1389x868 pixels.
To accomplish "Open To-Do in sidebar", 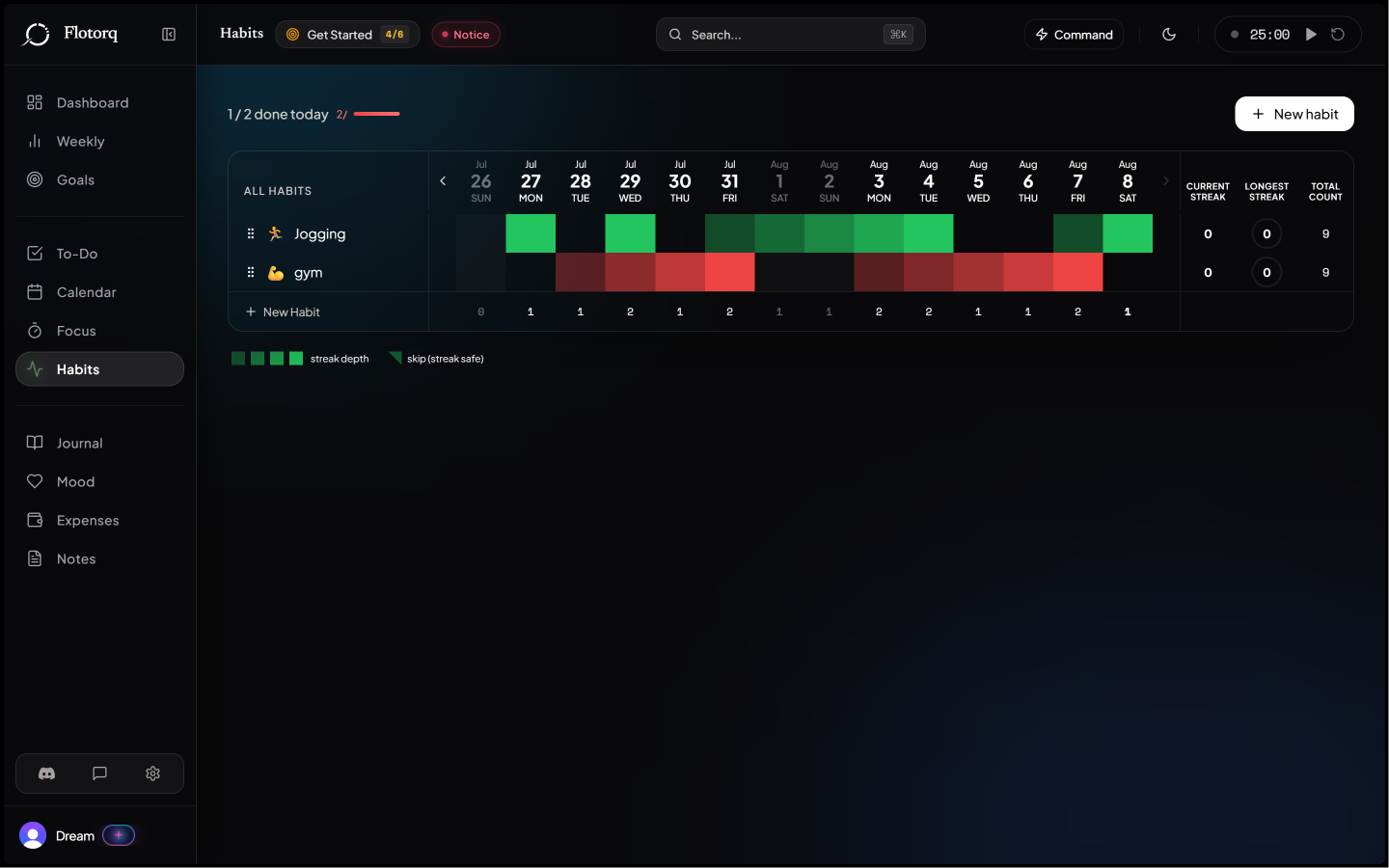I will (99, 254).
